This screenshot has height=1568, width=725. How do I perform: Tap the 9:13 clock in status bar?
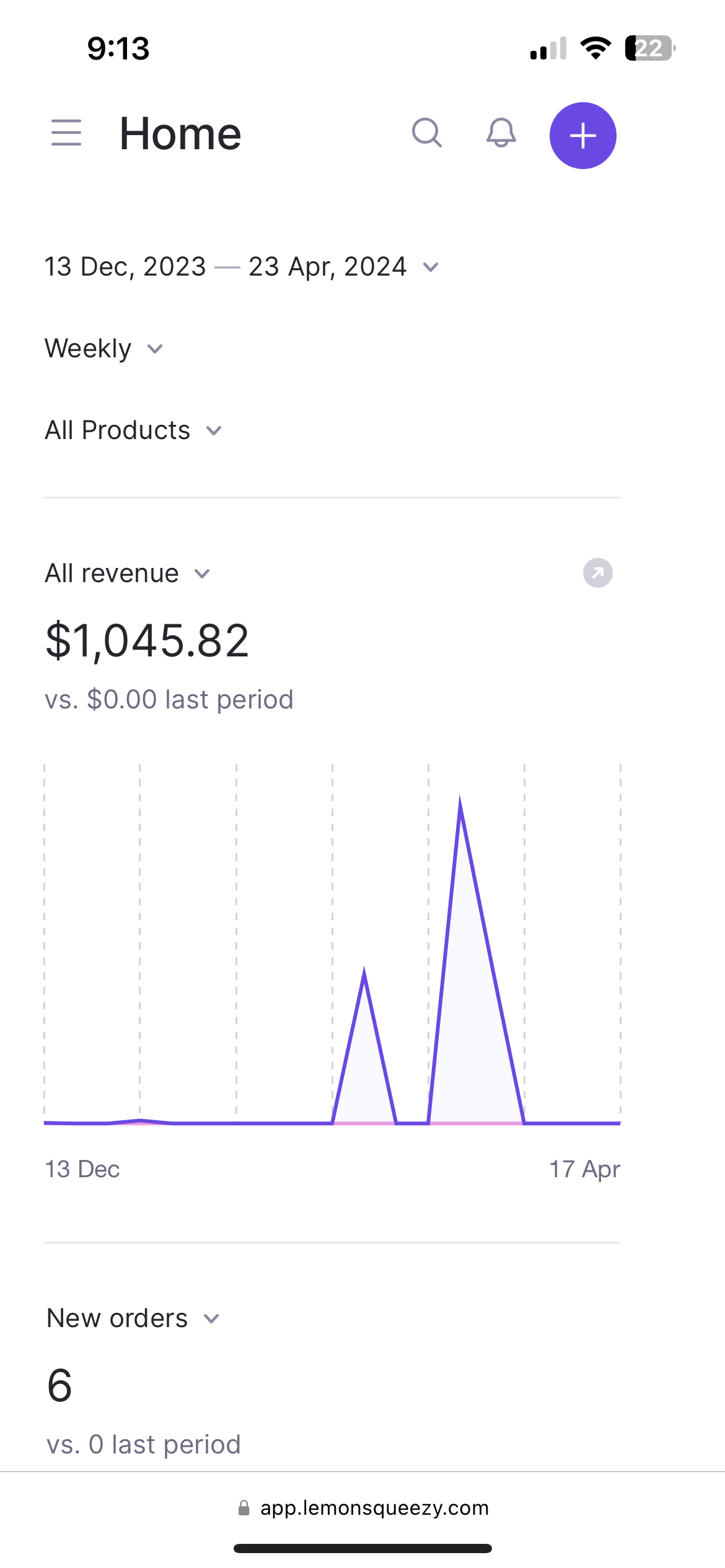click(118, 48)
